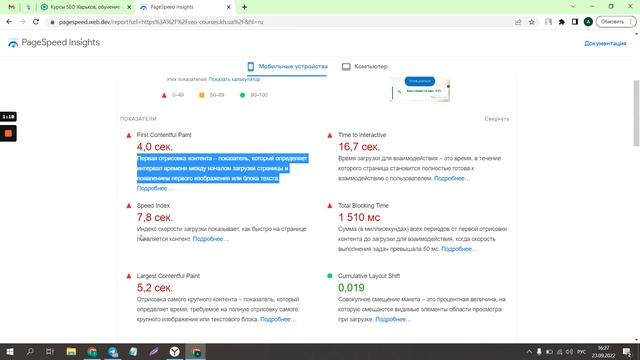Open Подробнее under First Contentful Paint
Screen dimensions: 640x360
click(x=155, y=188)
